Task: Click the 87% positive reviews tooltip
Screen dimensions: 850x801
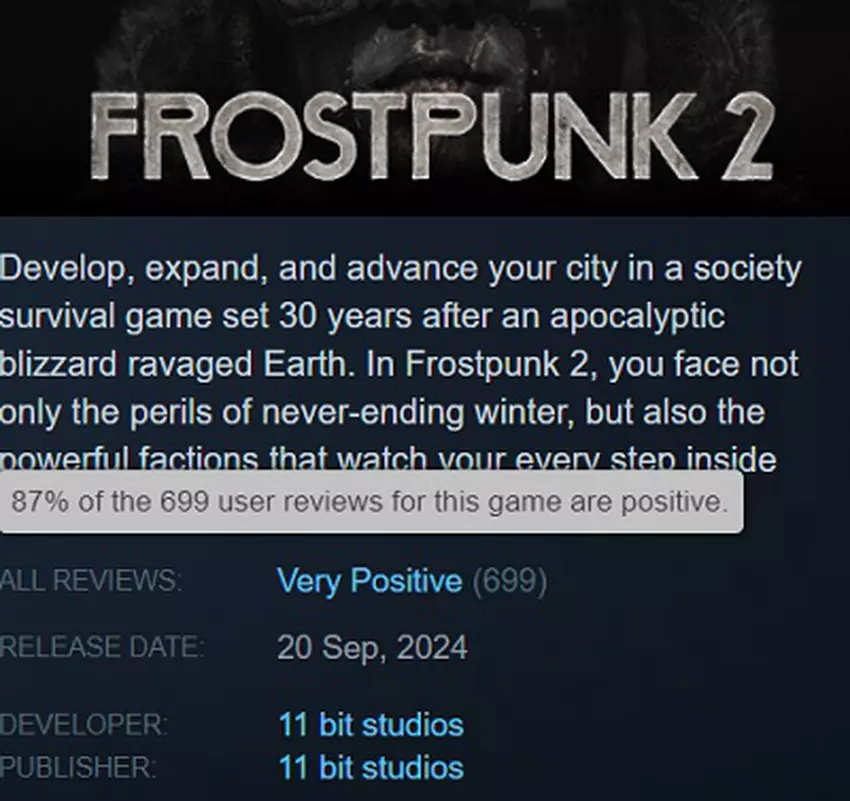Action: [x=371, y=502]
